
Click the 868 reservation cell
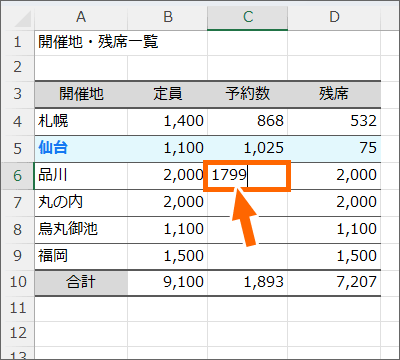point(247,122)
